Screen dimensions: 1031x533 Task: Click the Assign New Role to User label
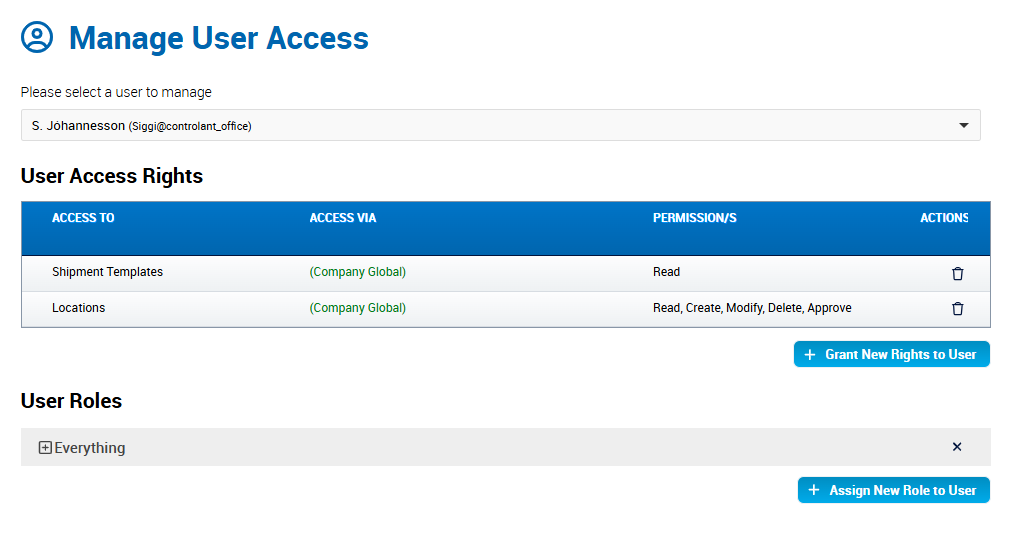coord(902,491)
